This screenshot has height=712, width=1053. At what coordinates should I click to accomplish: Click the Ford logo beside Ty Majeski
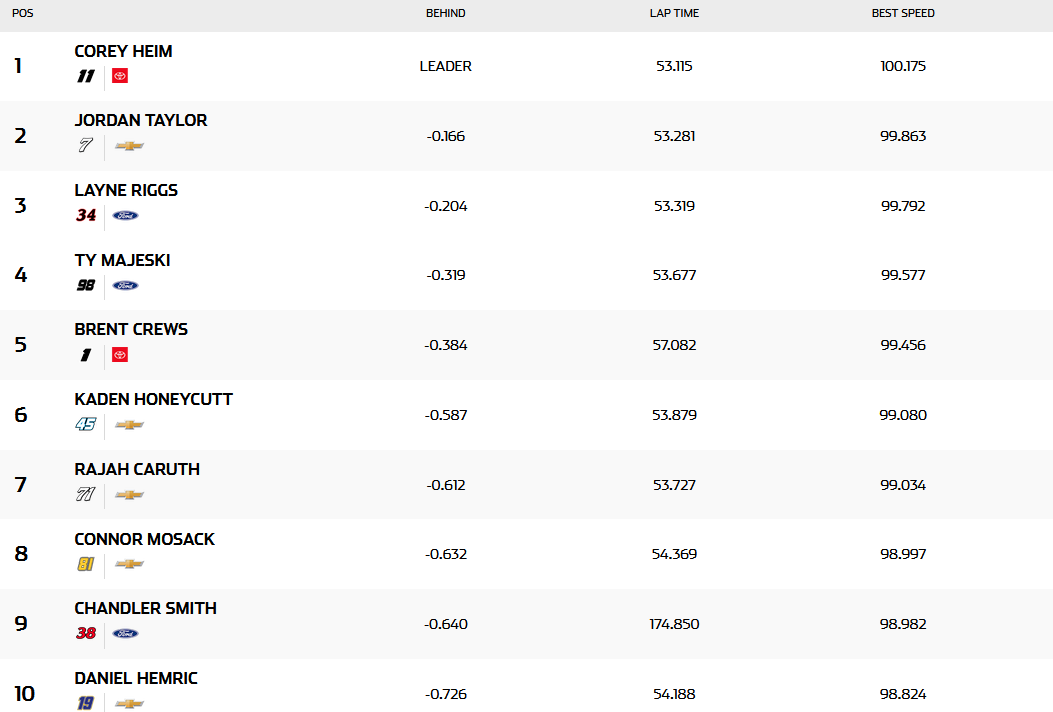126,285
